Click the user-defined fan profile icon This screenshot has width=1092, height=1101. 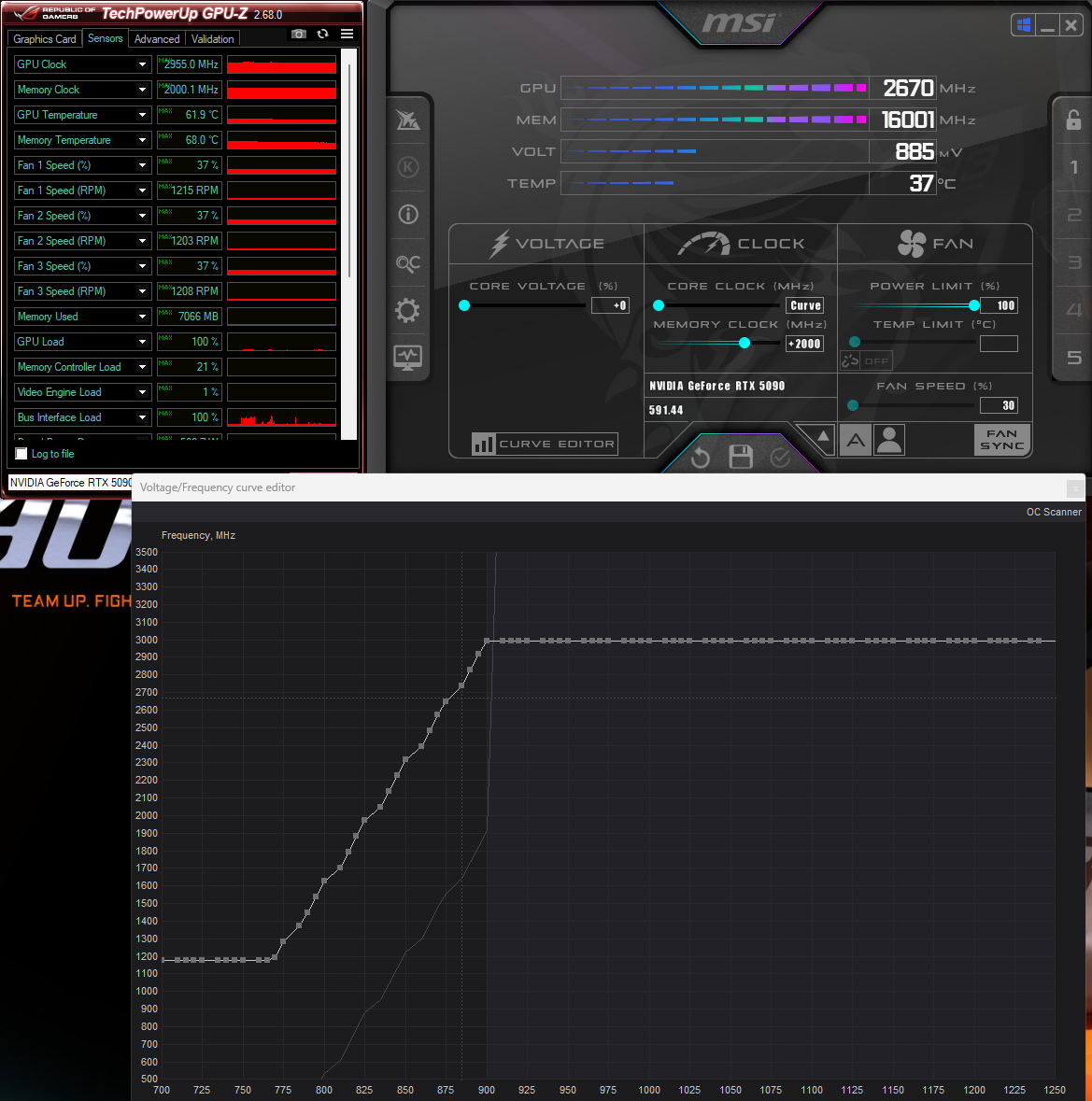click(889, 440)
